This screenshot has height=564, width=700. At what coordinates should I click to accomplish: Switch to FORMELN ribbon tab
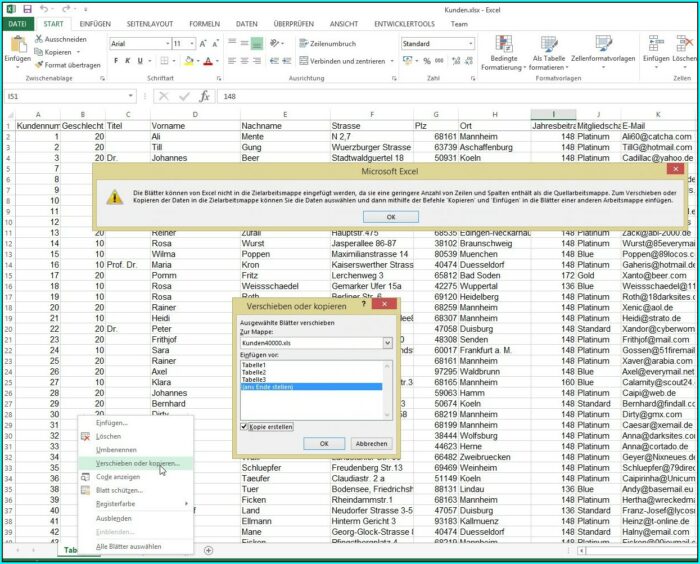pyautogui.click(x=204, y=24)
